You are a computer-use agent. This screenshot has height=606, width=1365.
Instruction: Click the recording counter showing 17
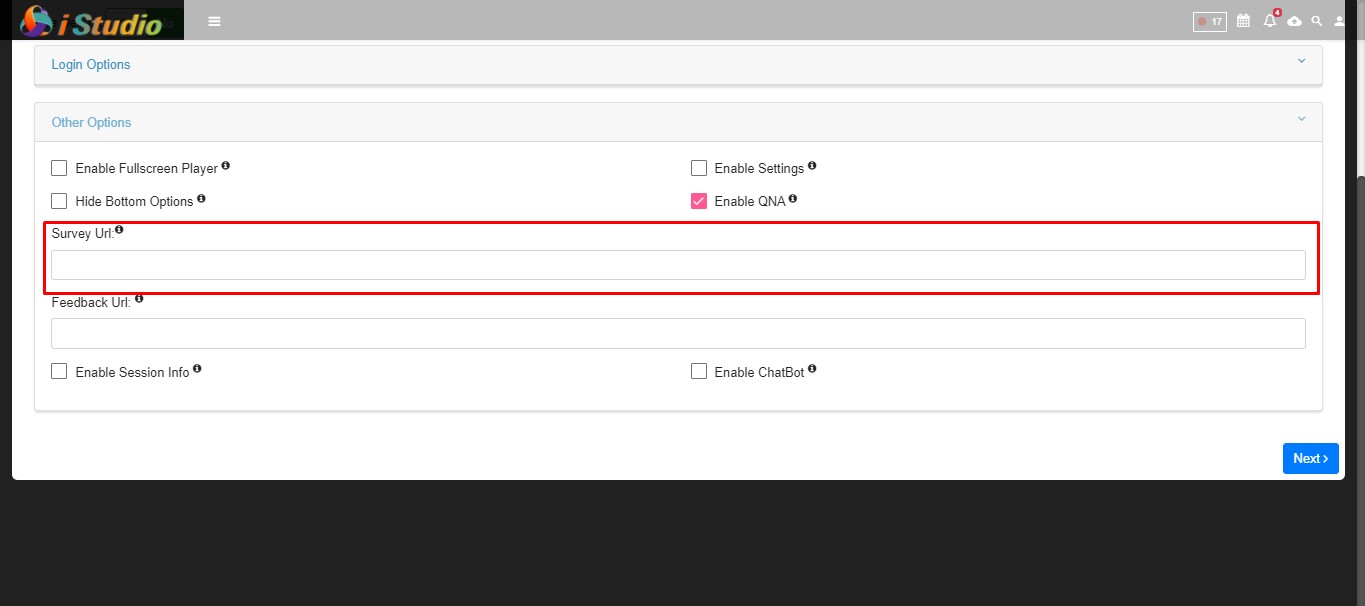1210,21
